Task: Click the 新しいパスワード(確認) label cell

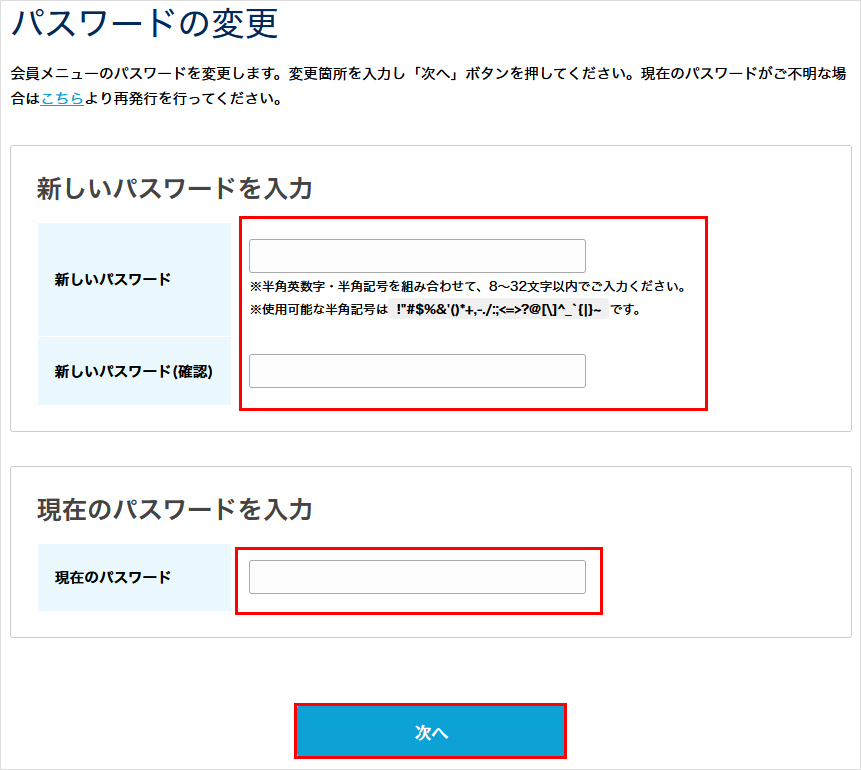Action: point(134,370)
